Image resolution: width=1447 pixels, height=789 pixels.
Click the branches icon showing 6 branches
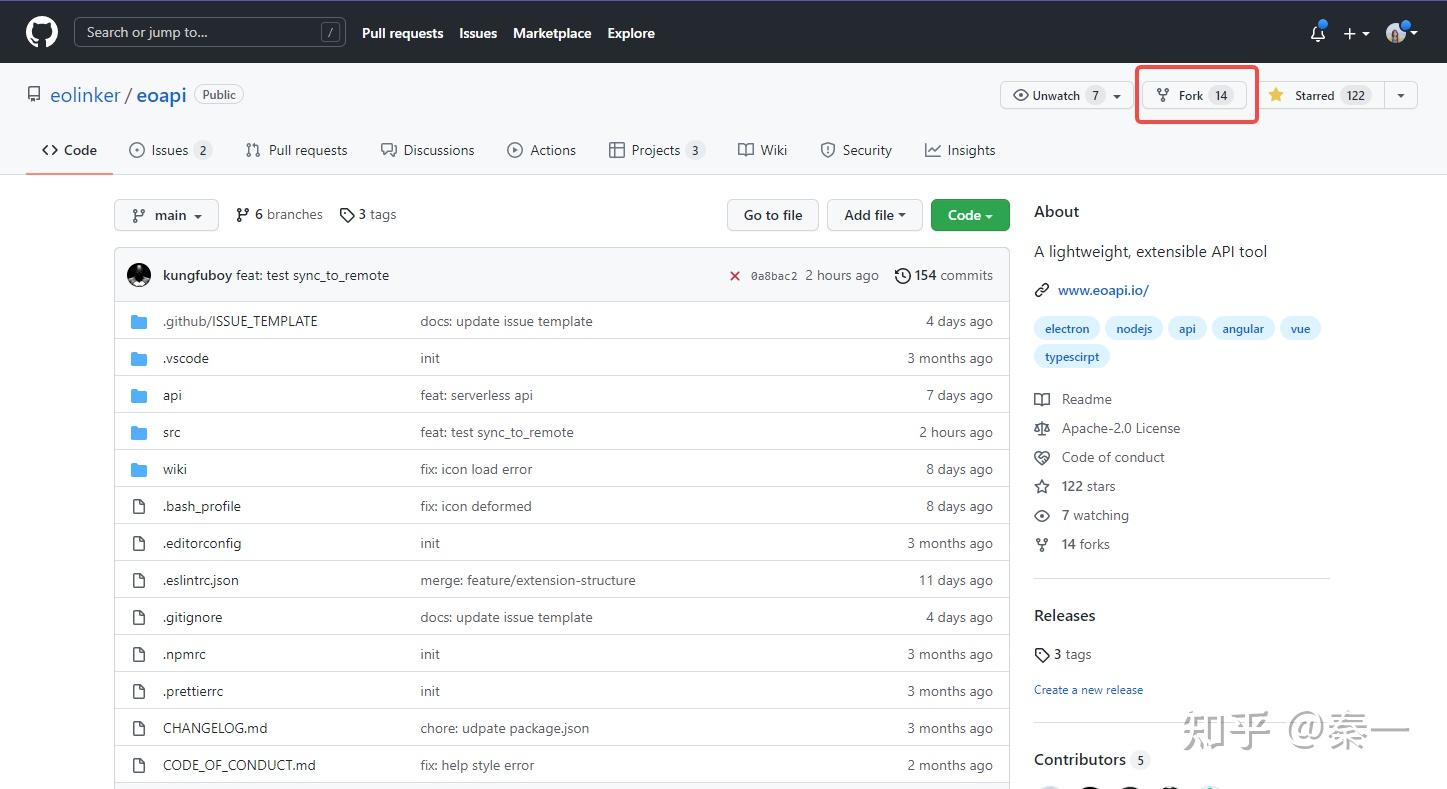tap(242, 214)
